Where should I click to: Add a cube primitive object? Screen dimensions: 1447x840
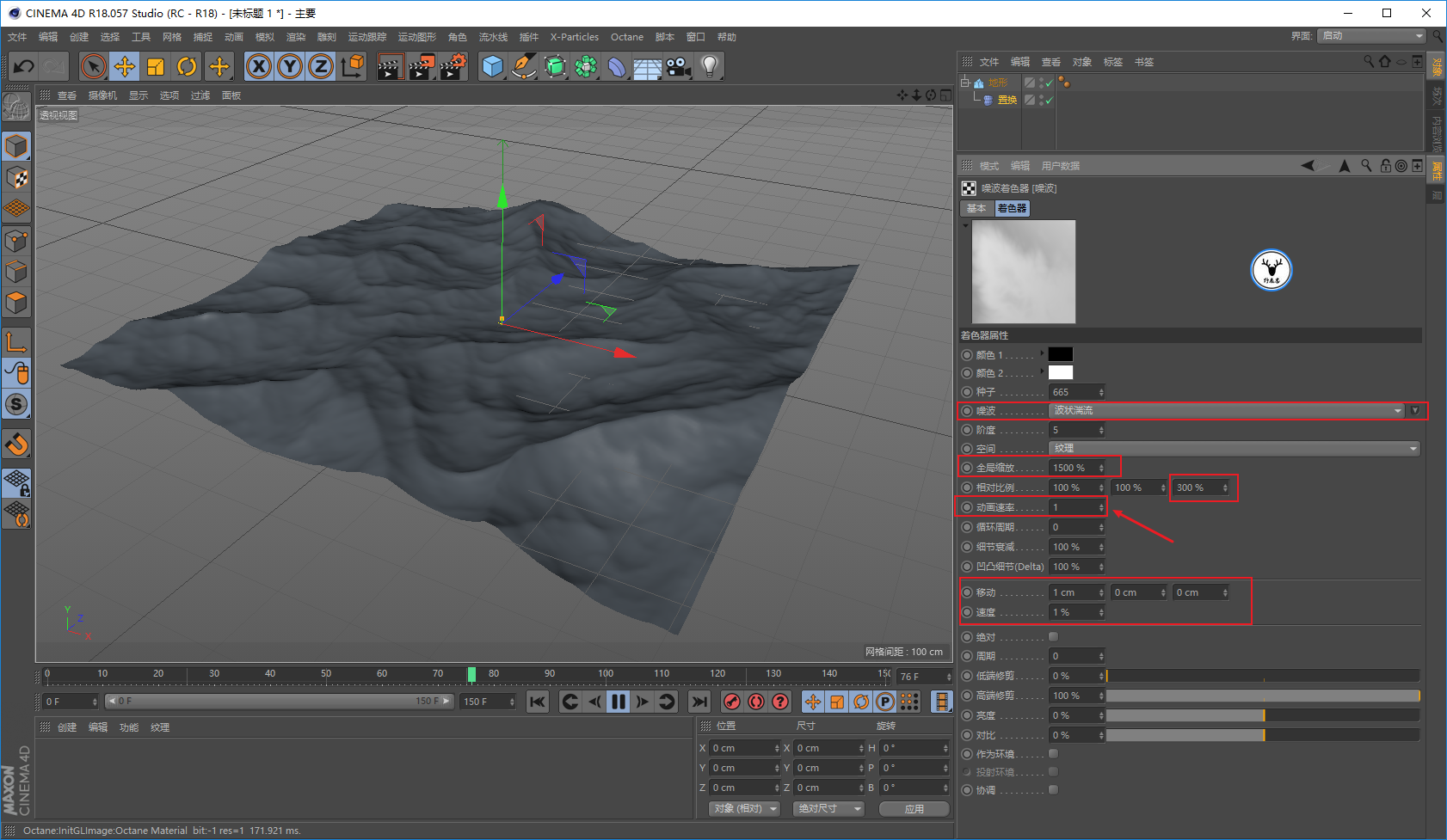tap(493, 66)
